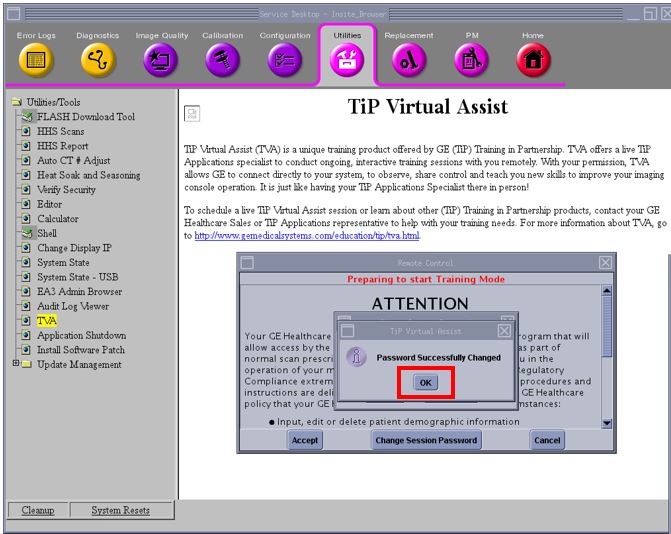Switch to the System Resets tab
Image resolution: width=671 pixels, height=534 pixels.
[x=120, y=510]
